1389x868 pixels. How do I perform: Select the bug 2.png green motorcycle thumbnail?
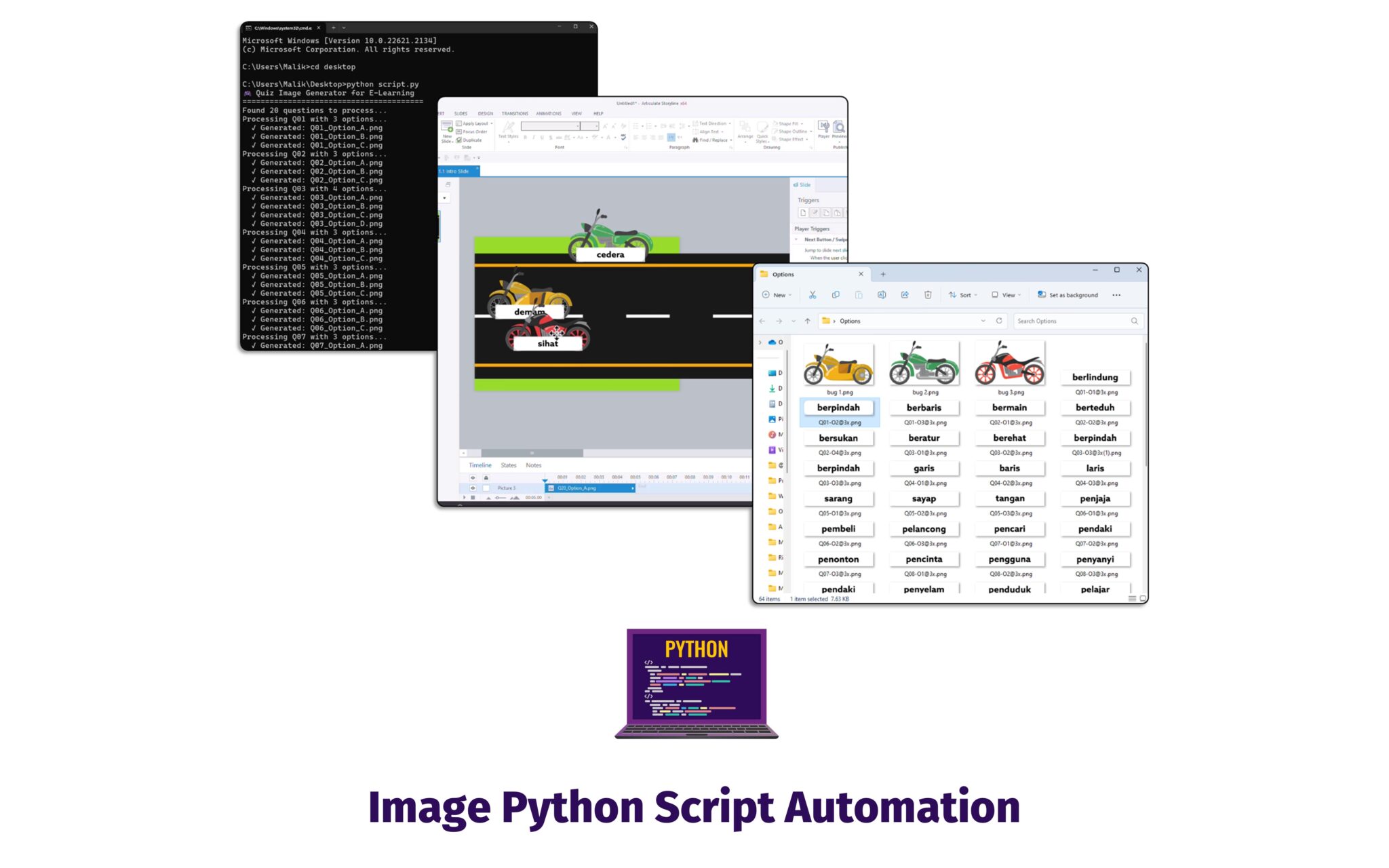[x=924, y=363]
